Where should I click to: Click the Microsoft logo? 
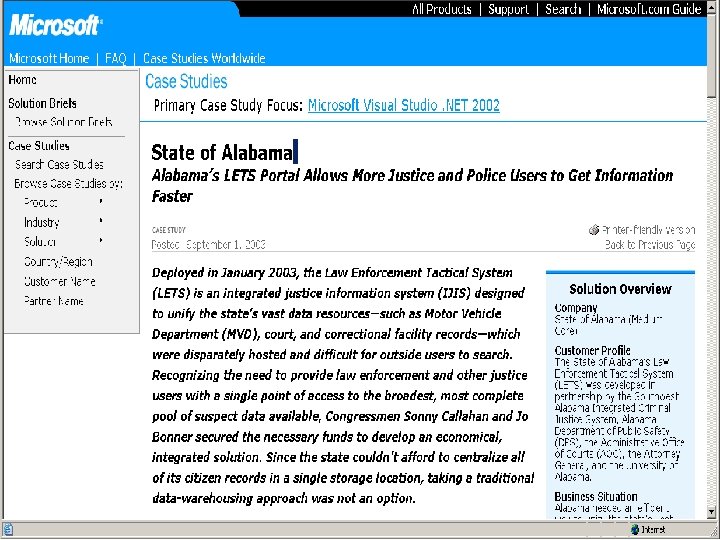pyautogui.click(x=55, y=25)
